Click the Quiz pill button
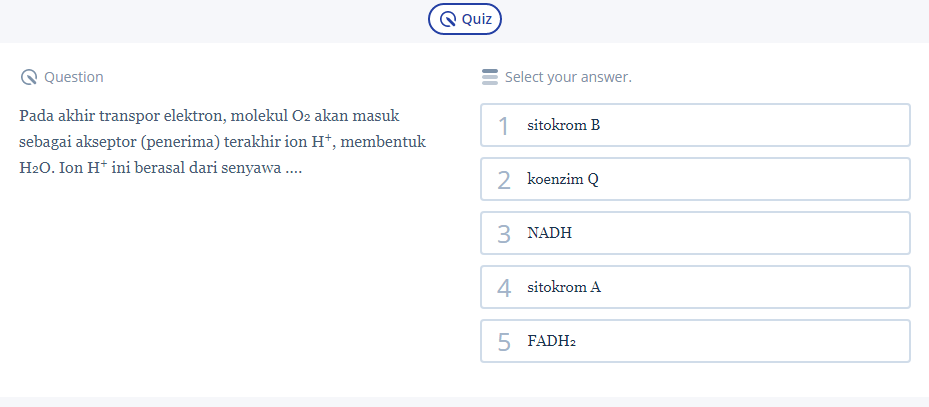The image size is (929, 407). click(x=465, y=19)
